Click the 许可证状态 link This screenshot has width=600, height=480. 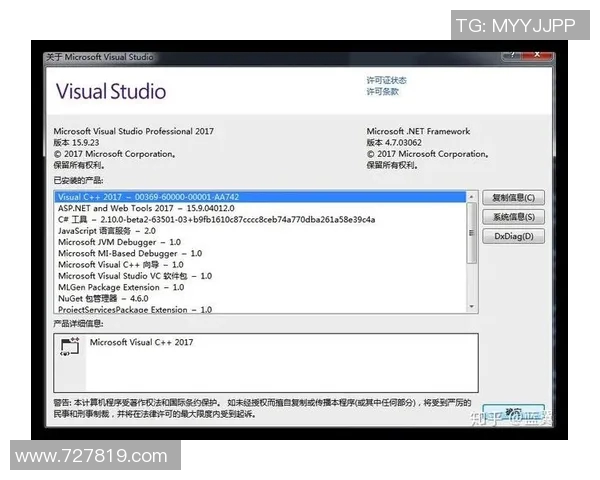tap(386, 80)
